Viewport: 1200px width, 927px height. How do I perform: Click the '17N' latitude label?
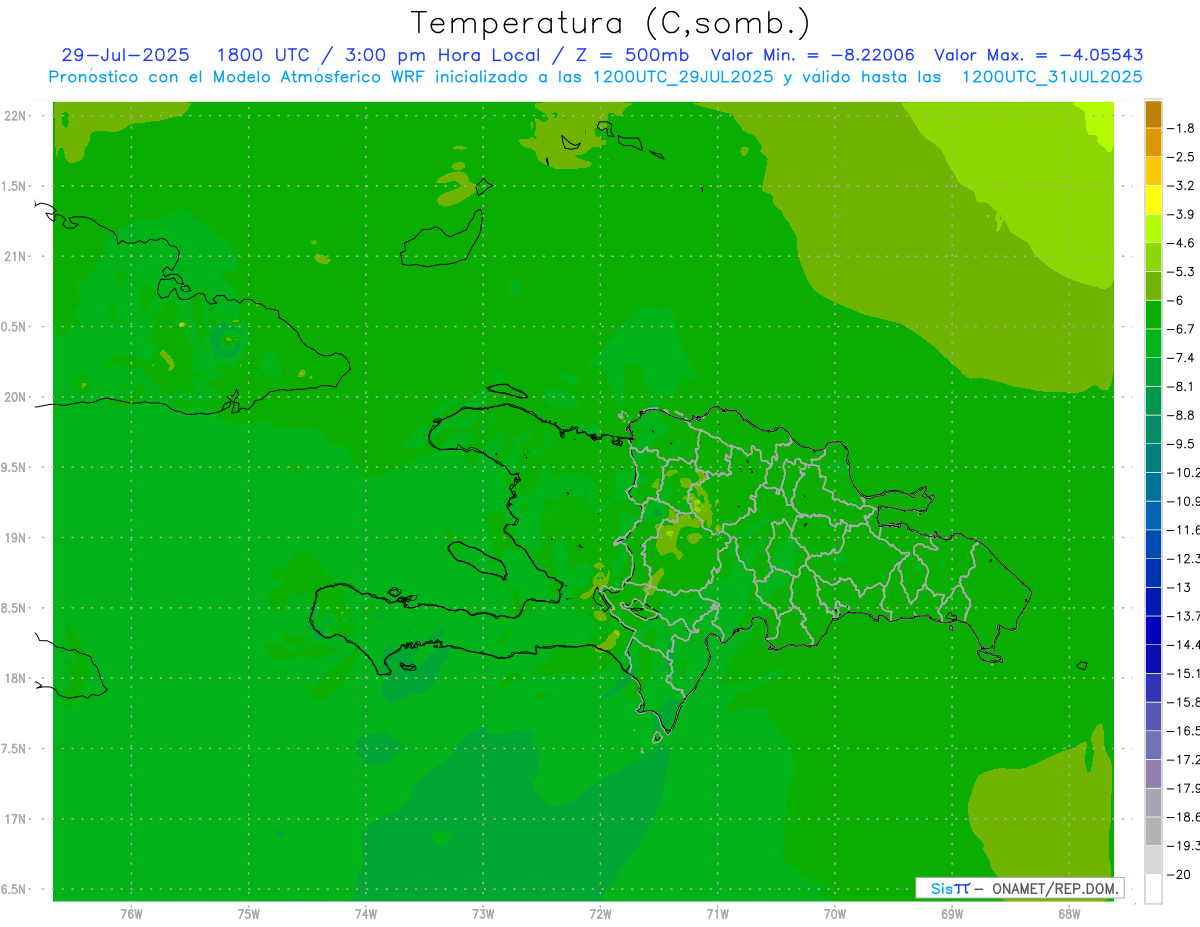tap(16, 819)
